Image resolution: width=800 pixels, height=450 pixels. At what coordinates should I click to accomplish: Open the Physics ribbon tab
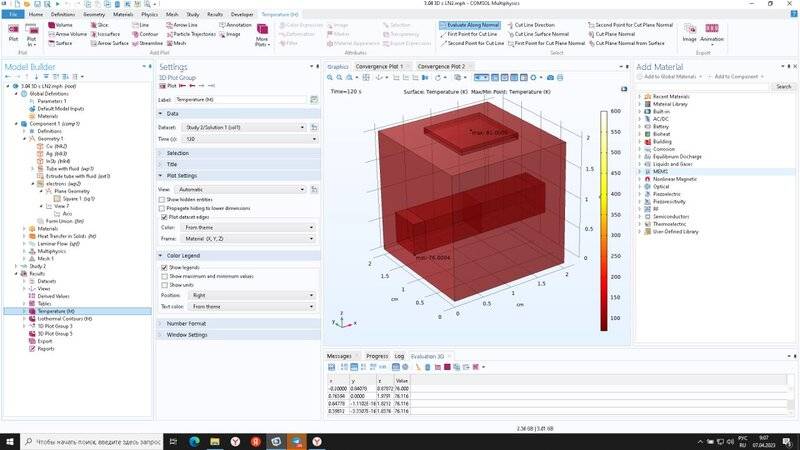[x=149, y=15]
